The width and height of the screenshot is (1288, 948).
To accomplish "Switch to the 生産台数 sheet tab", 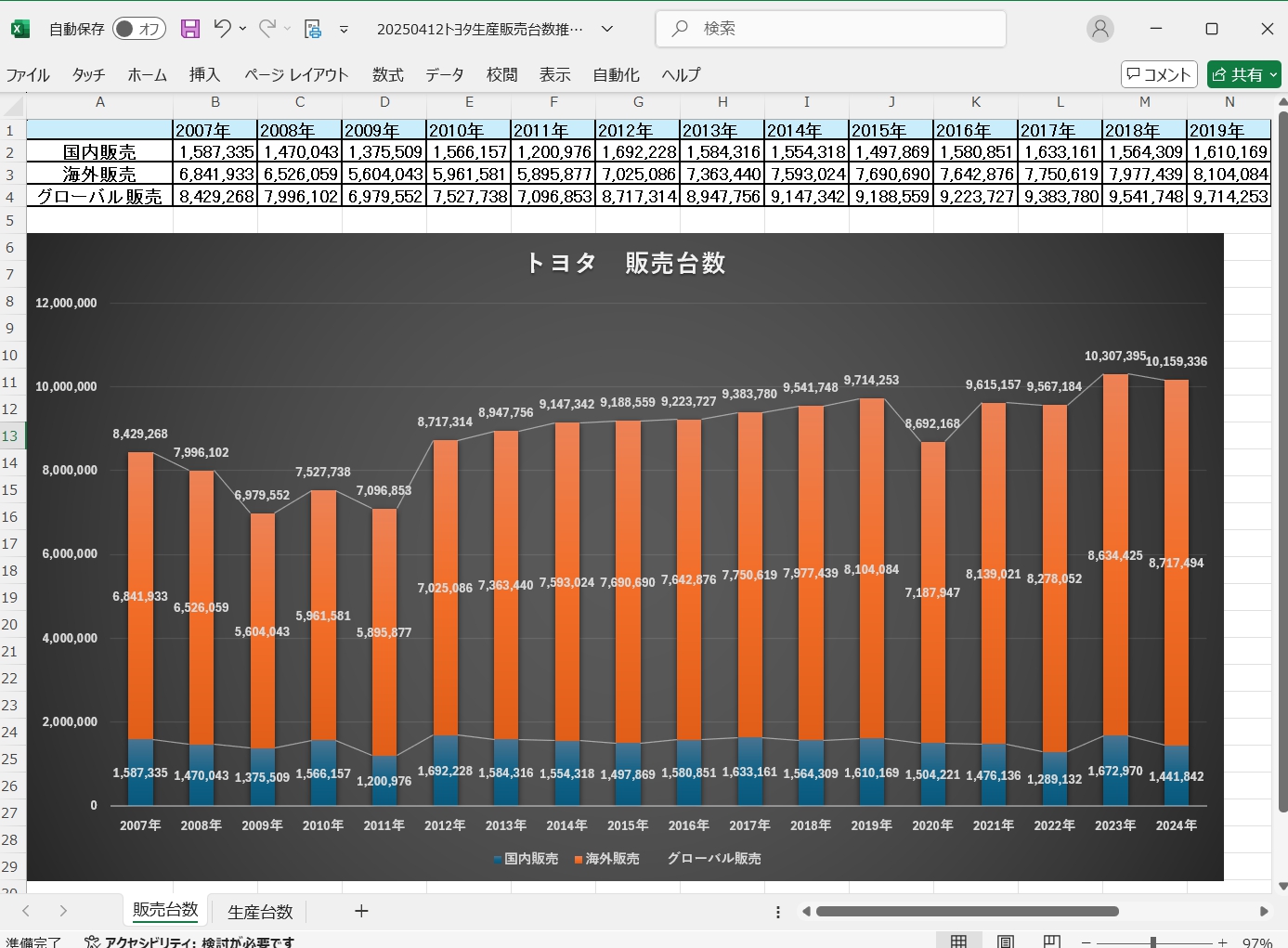I will [x=260, y=912].
